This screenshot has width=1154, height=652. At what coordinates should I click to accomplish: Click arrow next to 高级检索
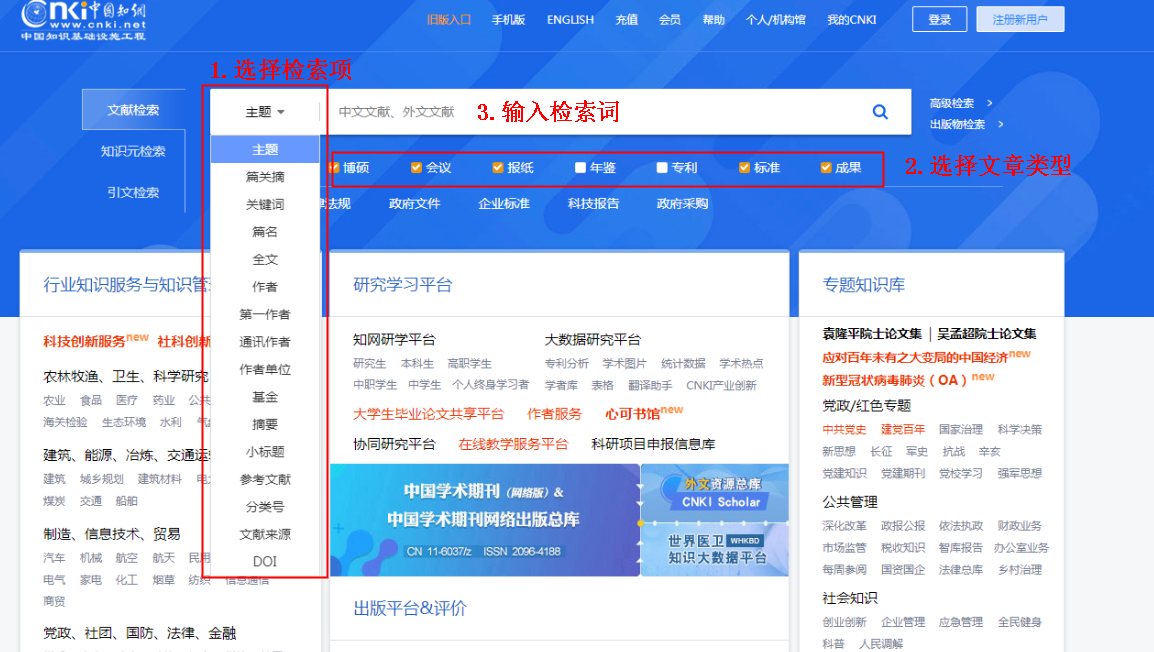pyautogui.click(x=990, y=103)
